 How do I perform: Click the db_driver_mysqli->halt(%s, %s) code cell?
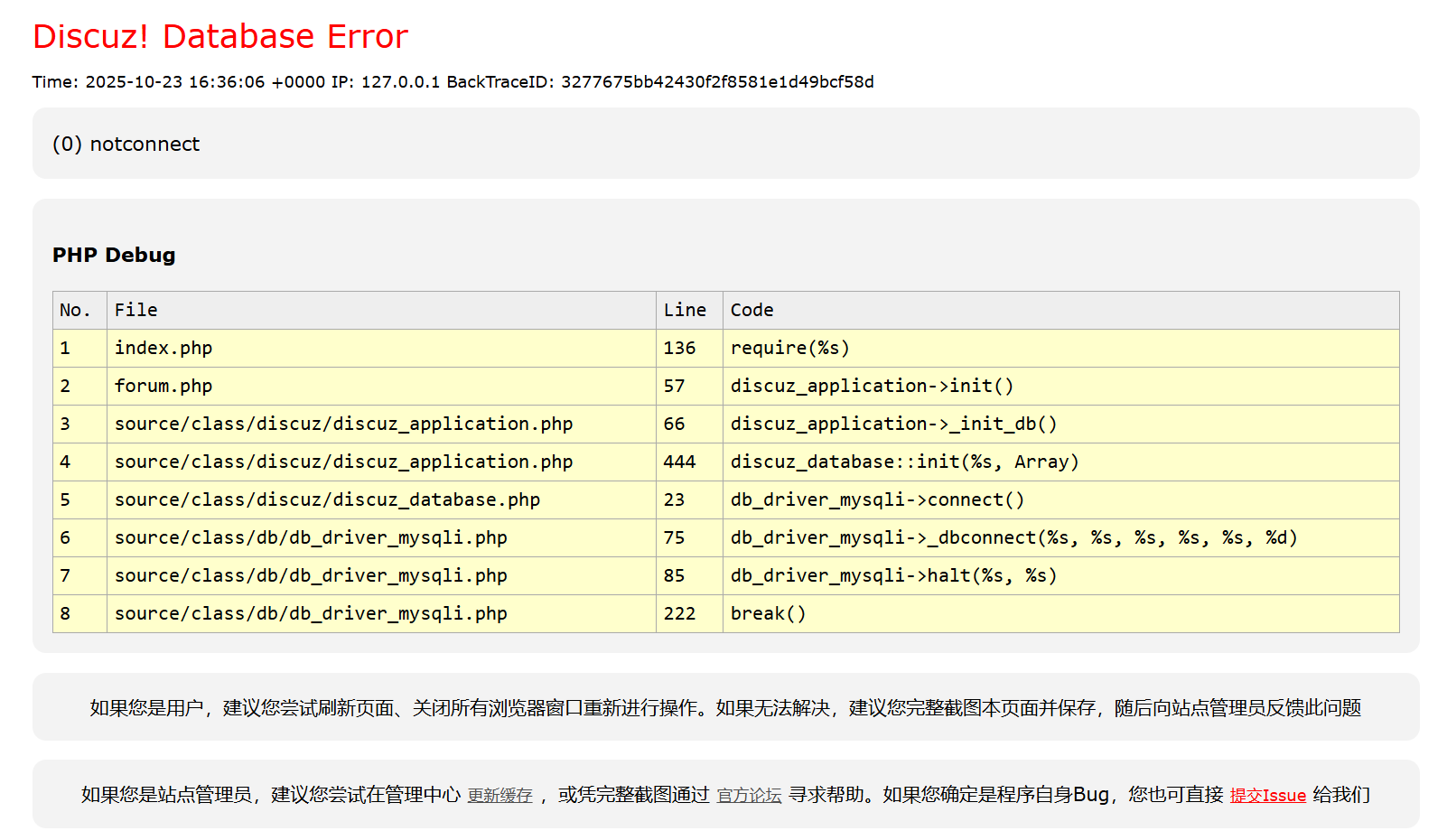pyautogui.click(x=893, y=576)
